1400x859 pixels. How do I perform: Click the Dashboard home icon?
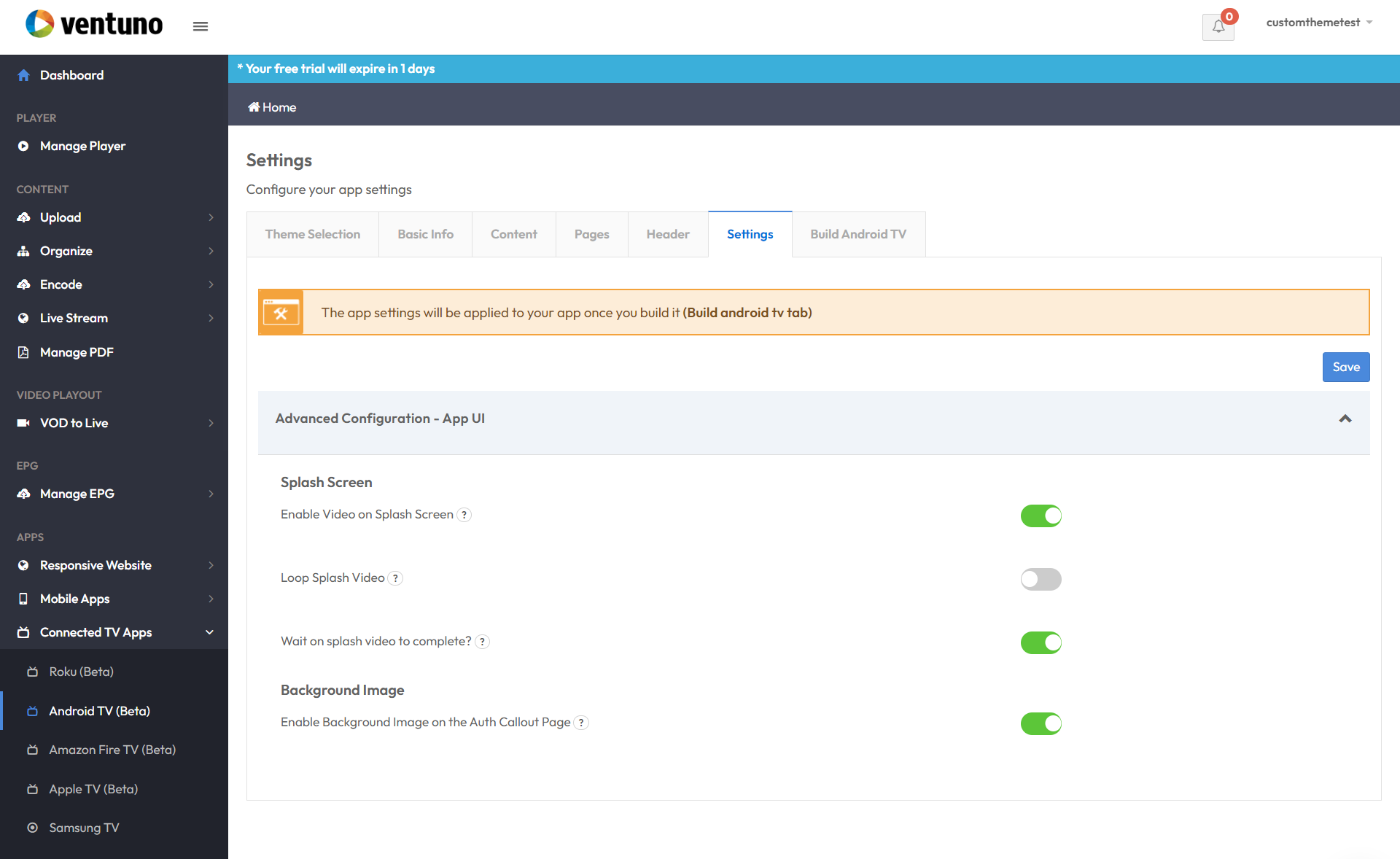[24, 74]
